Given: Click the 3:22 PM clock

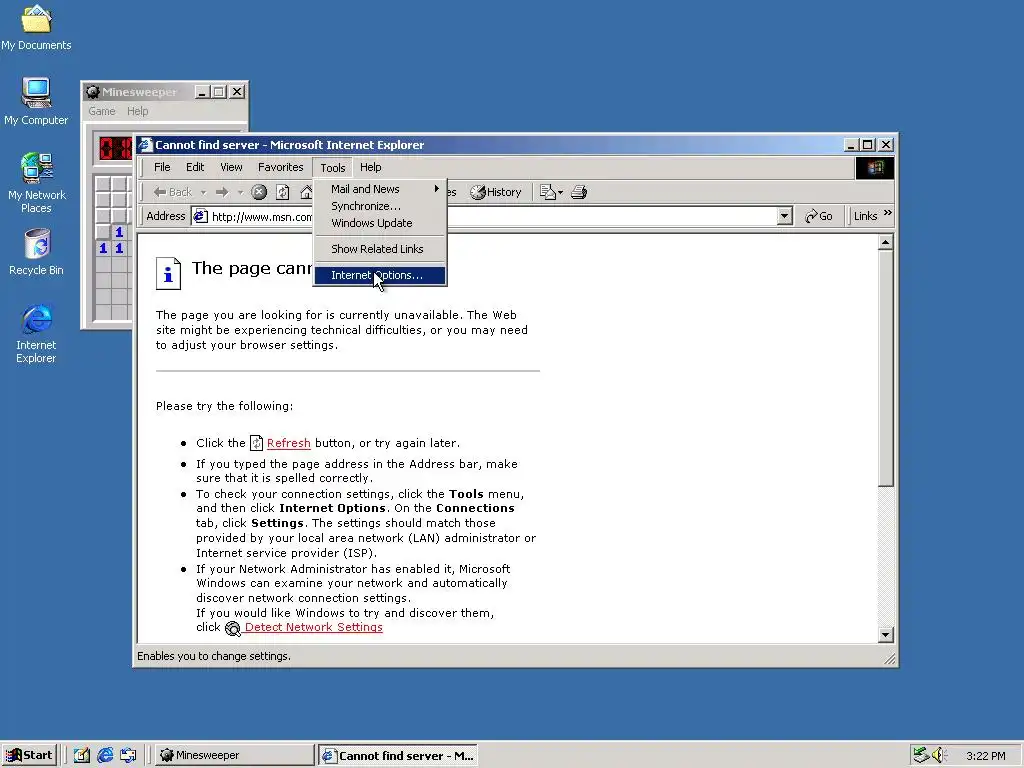Looking at the screenshot, I should (x=985, y=756).
